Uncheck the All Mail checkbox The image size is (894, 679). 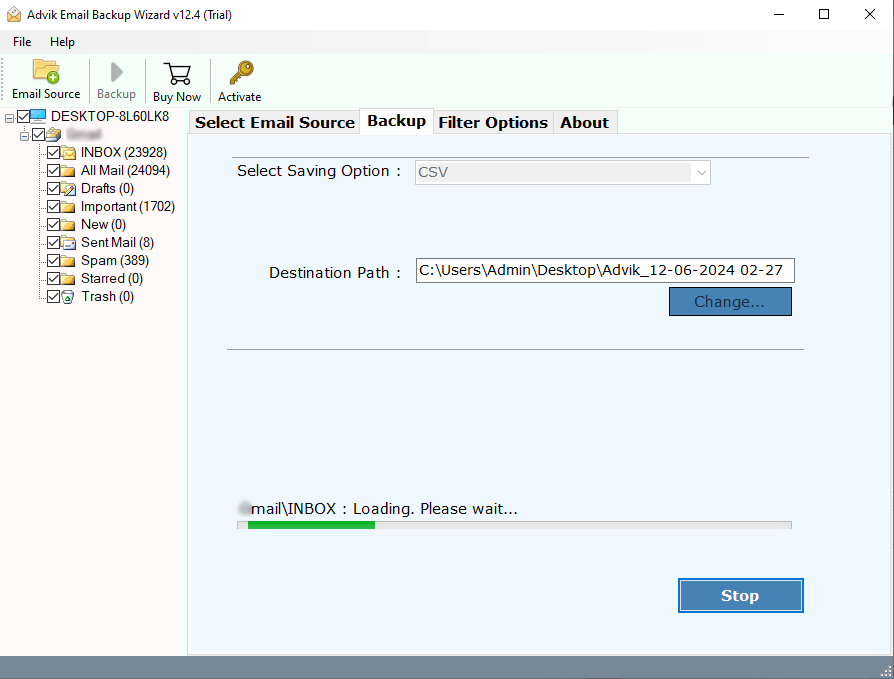pos(54,170)
